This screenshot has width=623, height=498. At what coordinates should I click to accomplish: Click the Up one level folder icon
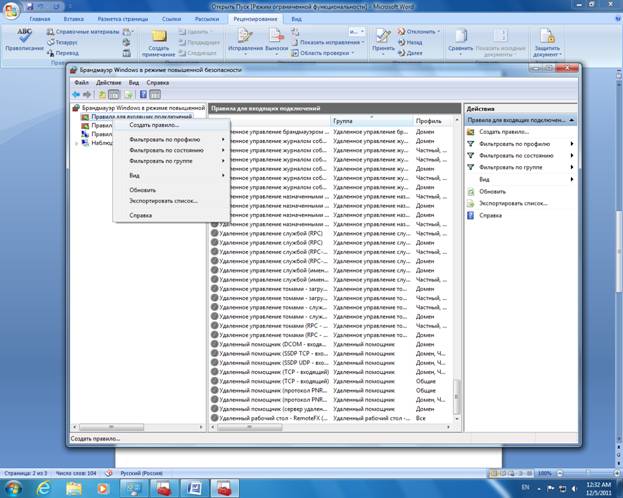point(102,95)
